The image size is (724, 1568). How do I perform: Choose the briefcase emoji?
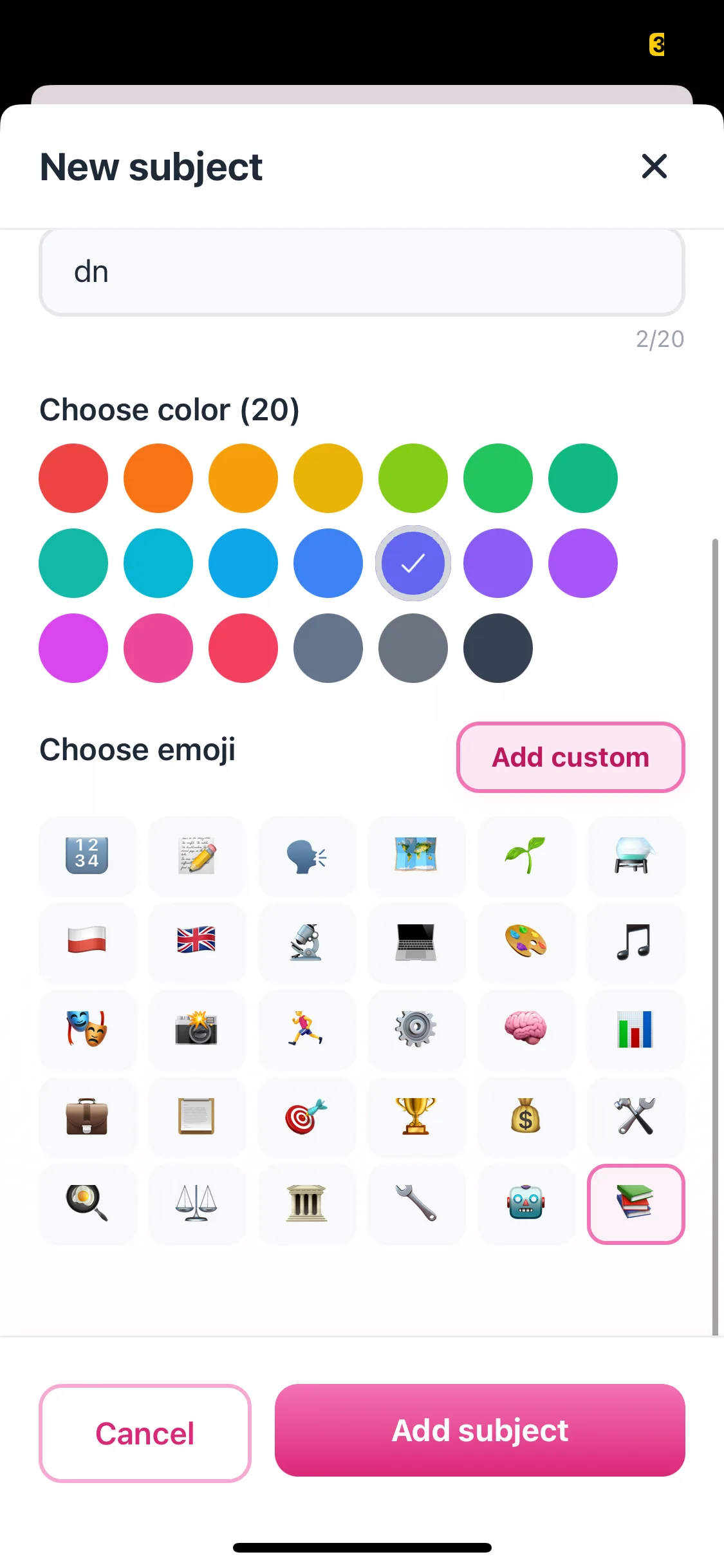[87, 1116]
